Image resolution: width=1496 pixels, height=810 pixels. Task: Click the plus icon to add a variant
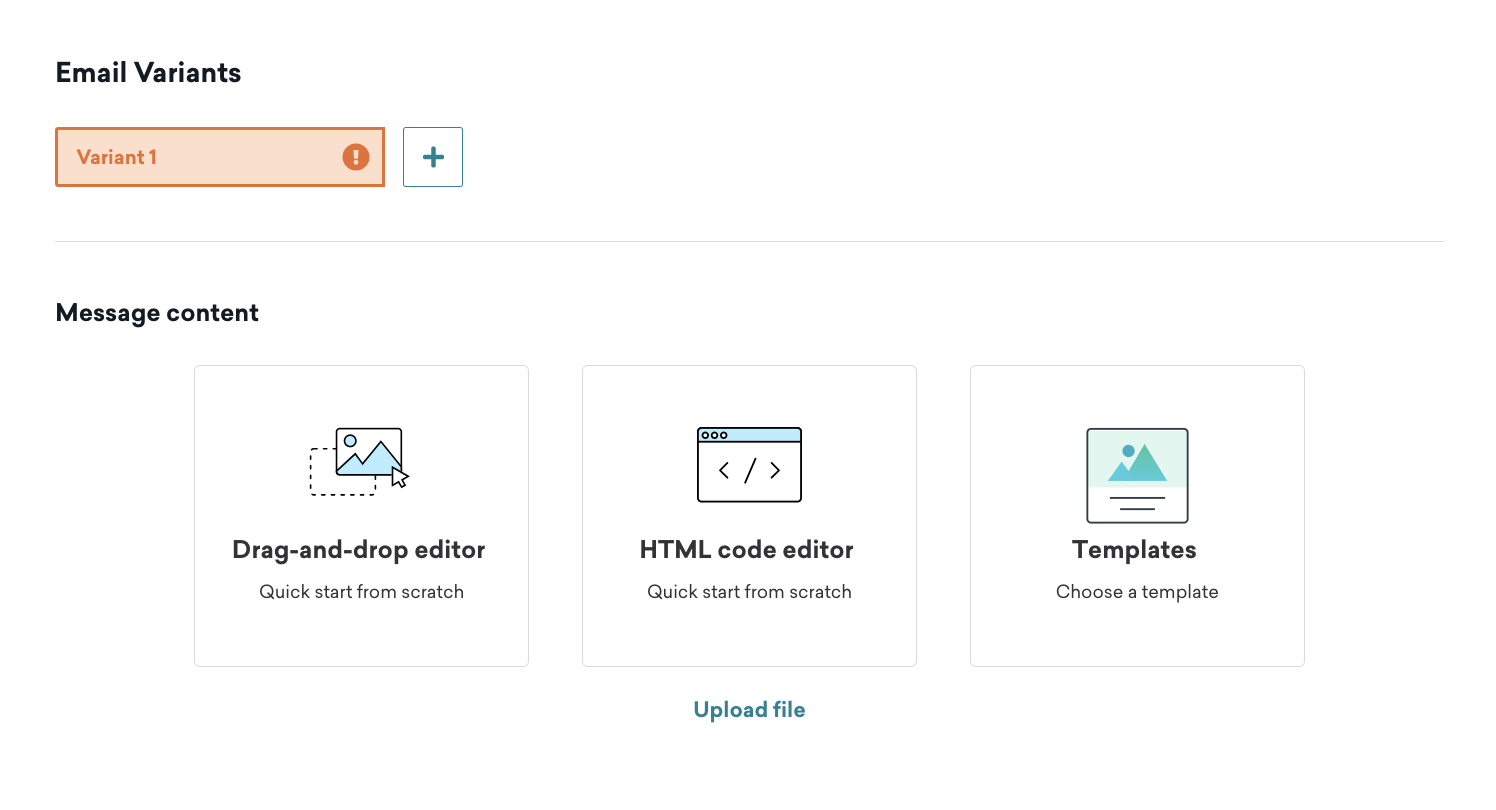(432, 156)
